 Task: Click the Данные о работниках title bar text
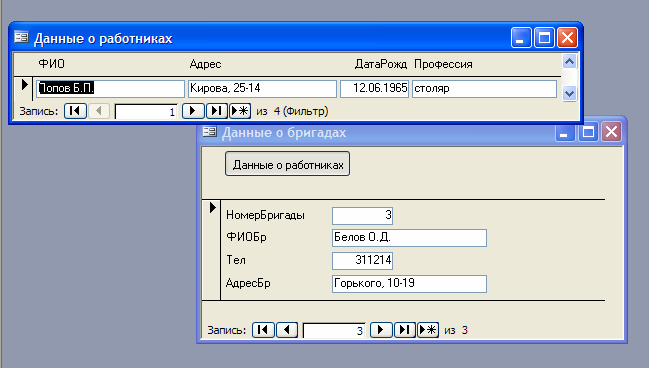tap(103, 38)
